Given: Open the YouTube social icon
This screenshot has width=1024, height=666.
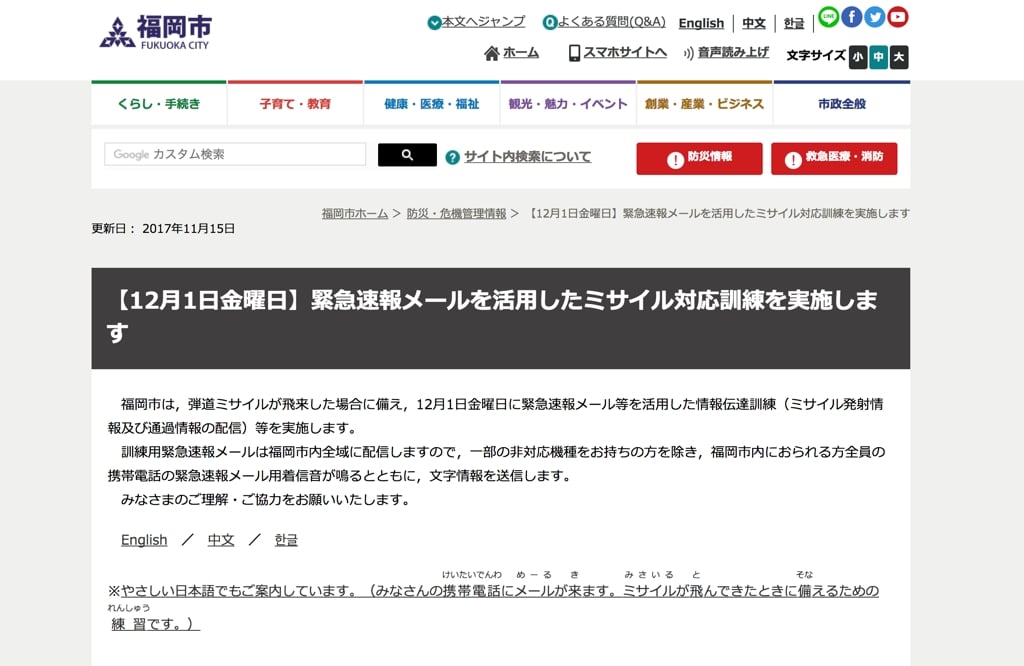Looking at the screenshot, I should pos(898,17).
